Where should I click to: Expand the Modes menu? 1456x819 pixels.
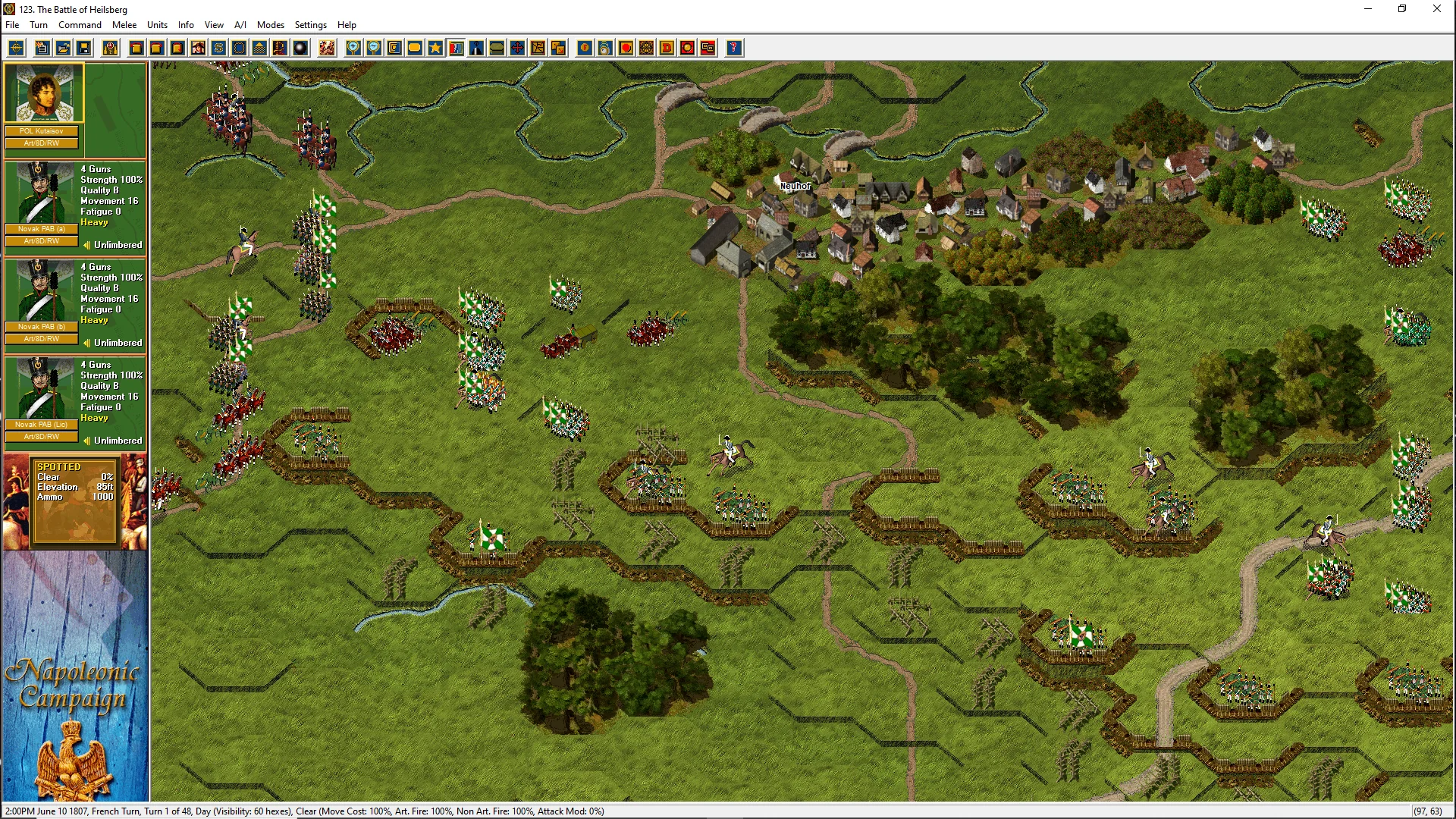[270, 25]
